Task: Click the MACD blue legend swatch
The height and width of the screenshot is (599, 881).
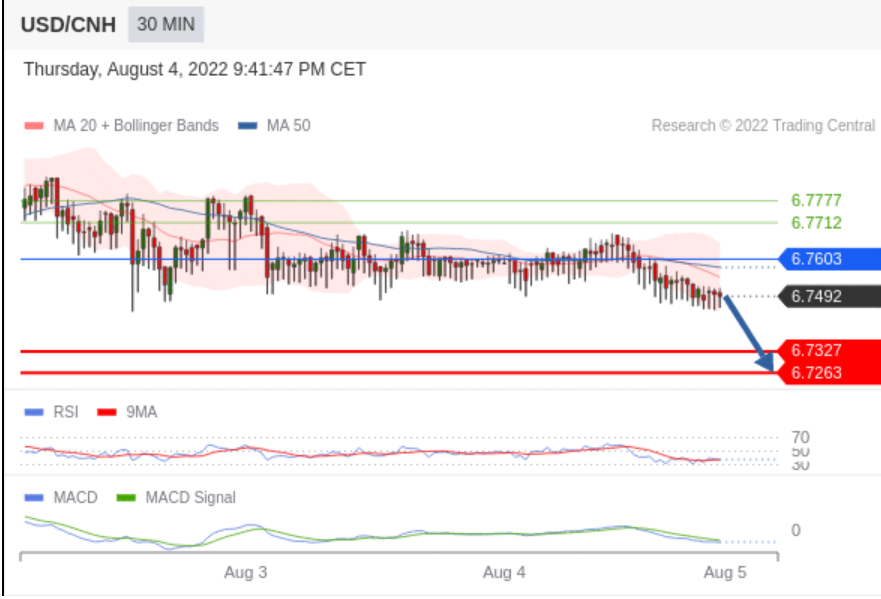Action: (34, 498)
